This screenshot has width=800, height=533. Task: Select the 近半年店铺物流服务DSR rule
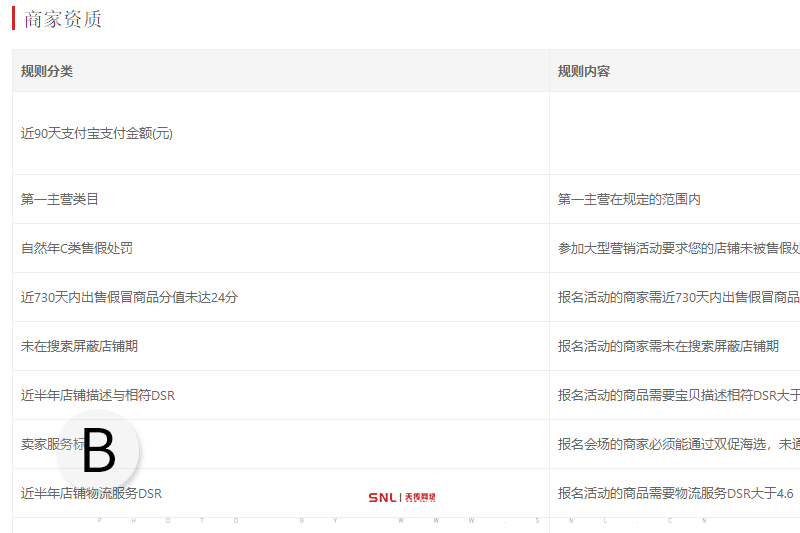(x=91, y=493)
